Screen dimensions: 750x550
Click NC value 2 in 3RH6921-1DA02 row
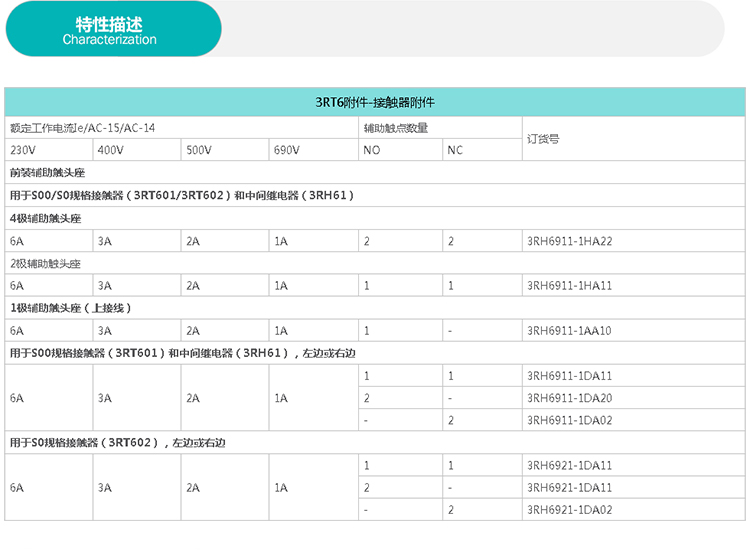(451, 510)
